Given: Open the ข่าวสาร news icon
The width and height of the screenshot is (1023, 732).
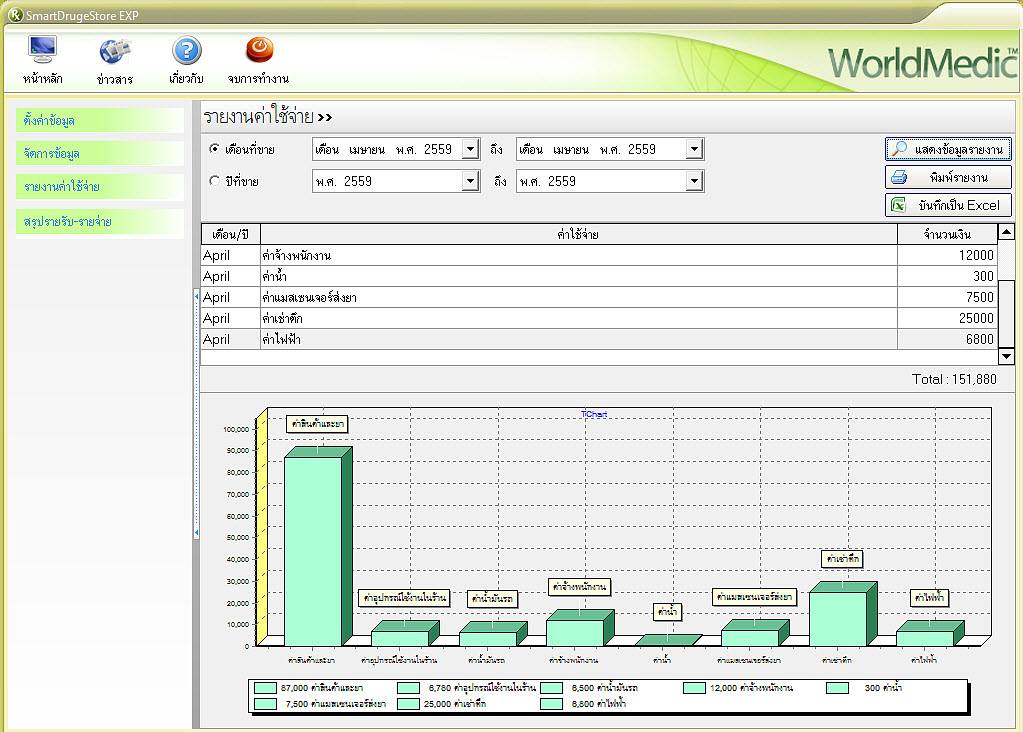Looking at the screenshot, I should (115, 50).
